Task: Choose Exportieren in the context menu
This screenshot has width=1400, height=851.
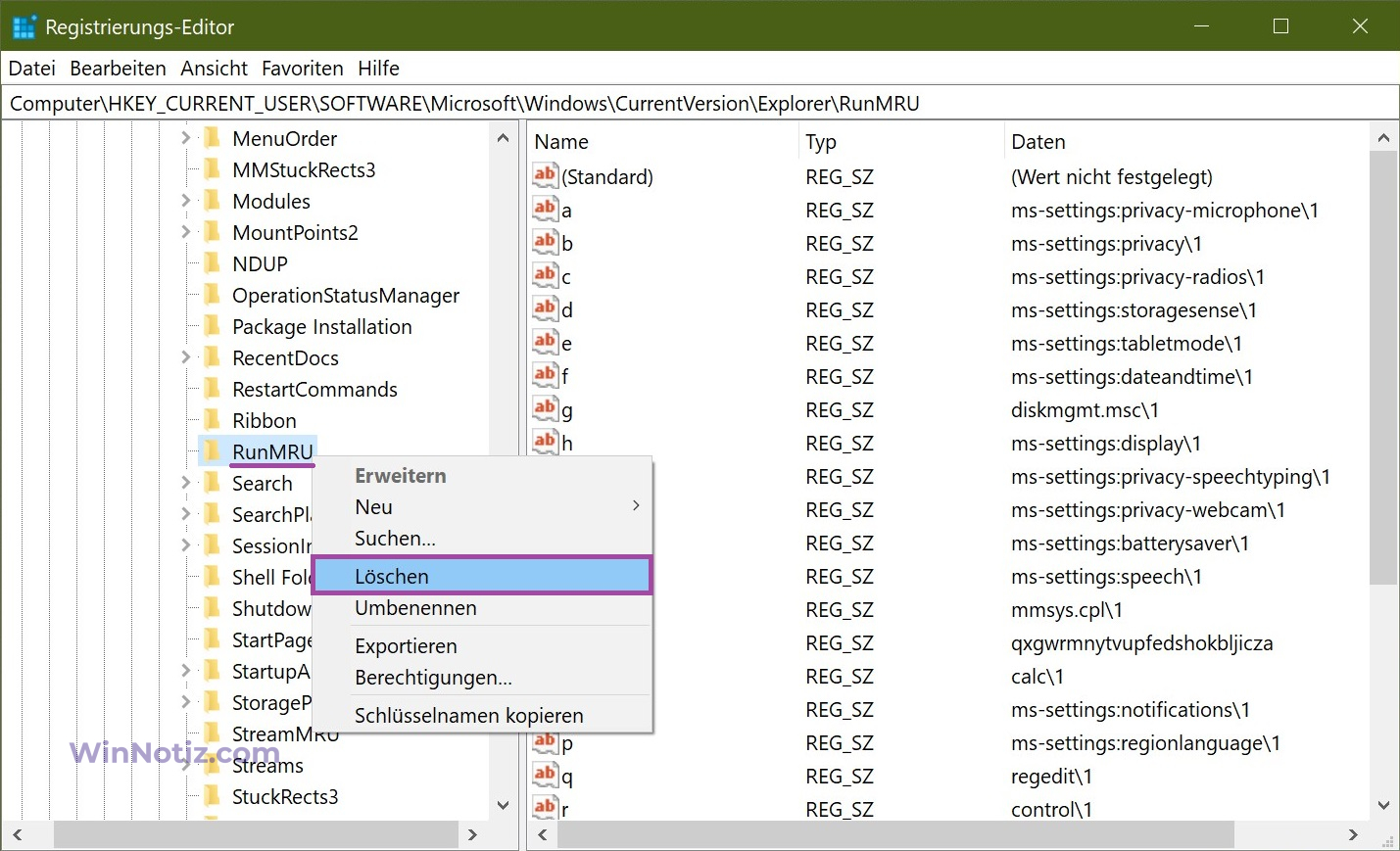Action: click(483, 645)
